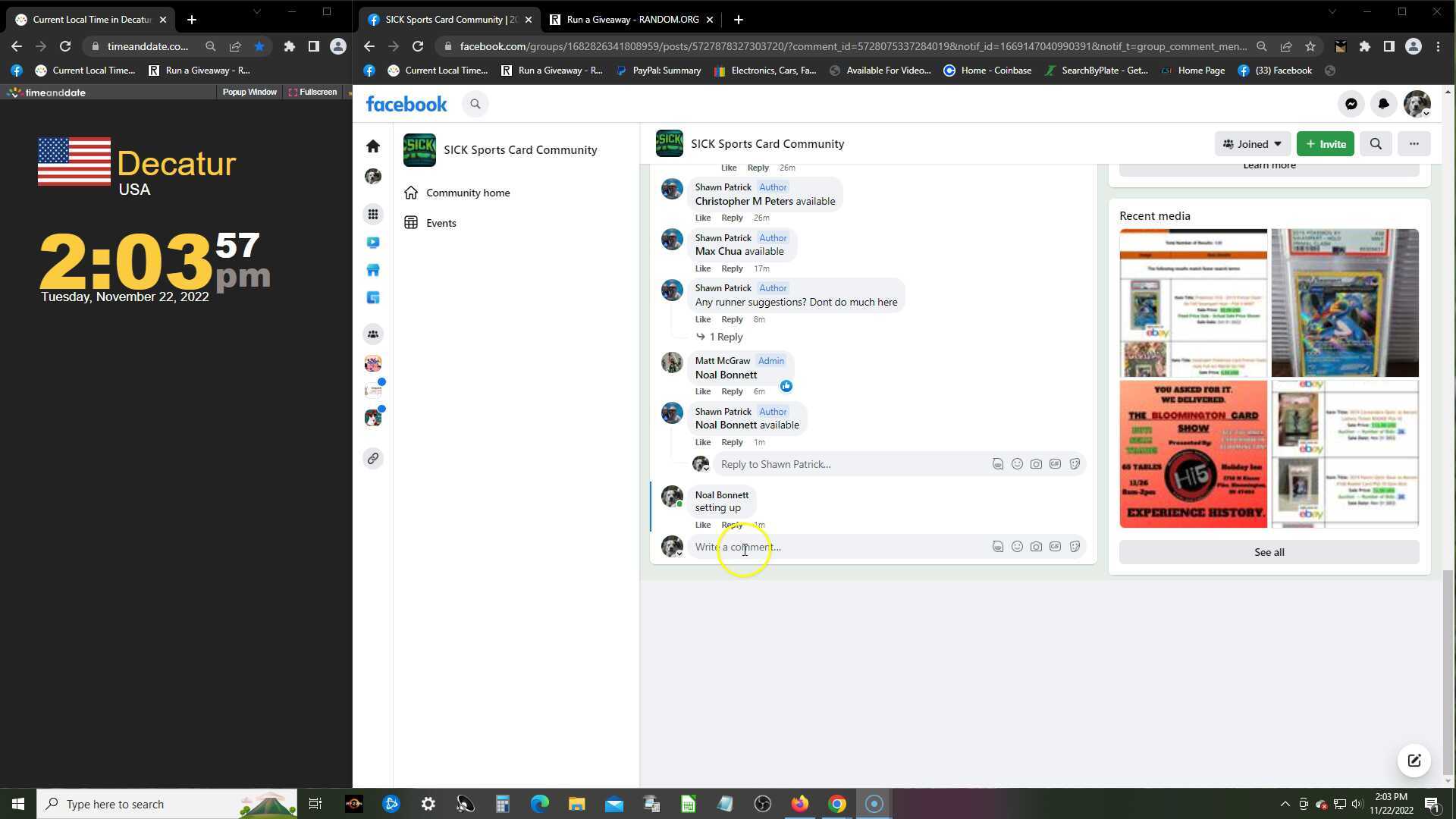Image resolution: width=1456 pixels, height=819 pixels.
Task: Click camera icon in Reply to Shawn Patrick box
Action: 1036,464
